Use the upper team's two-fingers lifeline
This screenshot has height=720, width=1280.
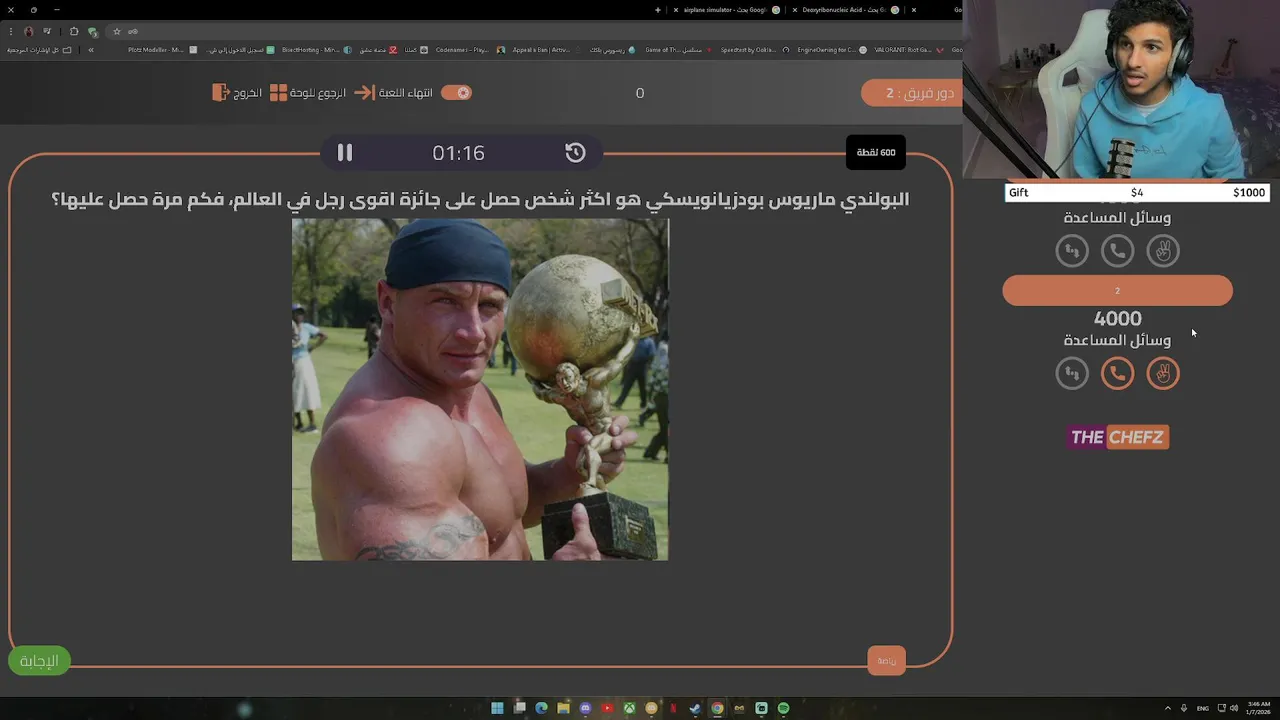click(1163, 251)
